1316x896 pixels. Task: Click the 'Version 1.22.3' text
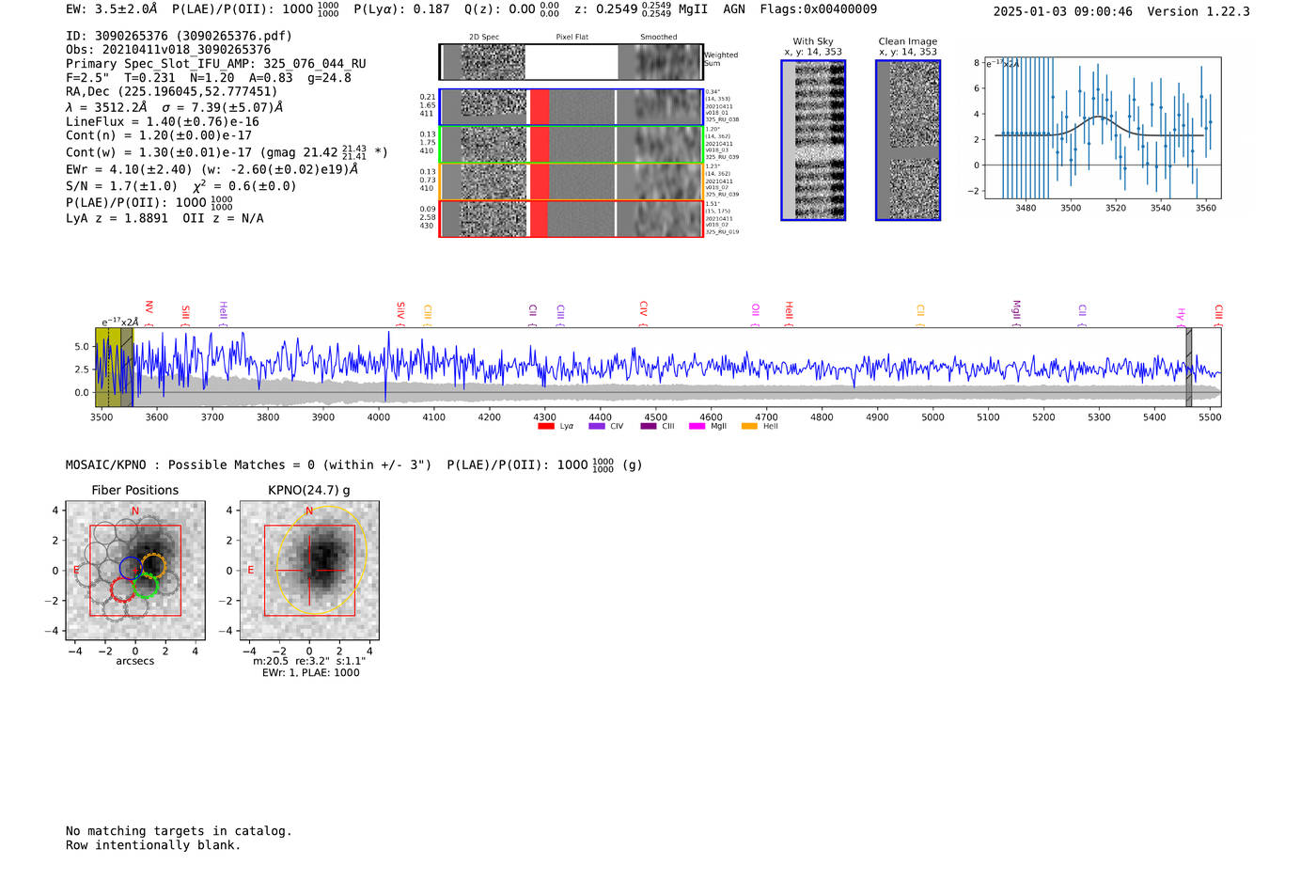tap(1198, 11)
